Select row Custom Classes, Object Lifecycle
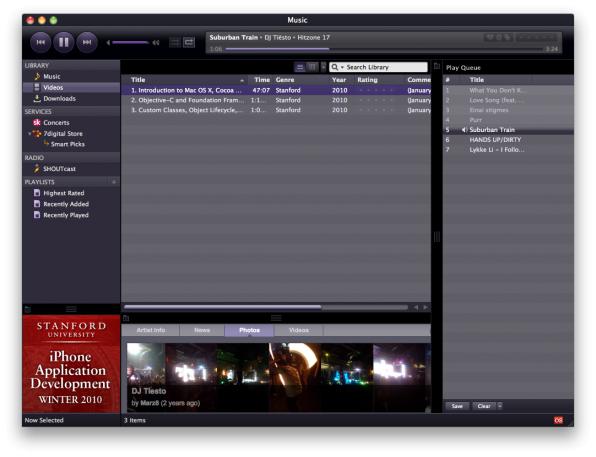This screenshot has height=457, width=596. tap(276, 110)
